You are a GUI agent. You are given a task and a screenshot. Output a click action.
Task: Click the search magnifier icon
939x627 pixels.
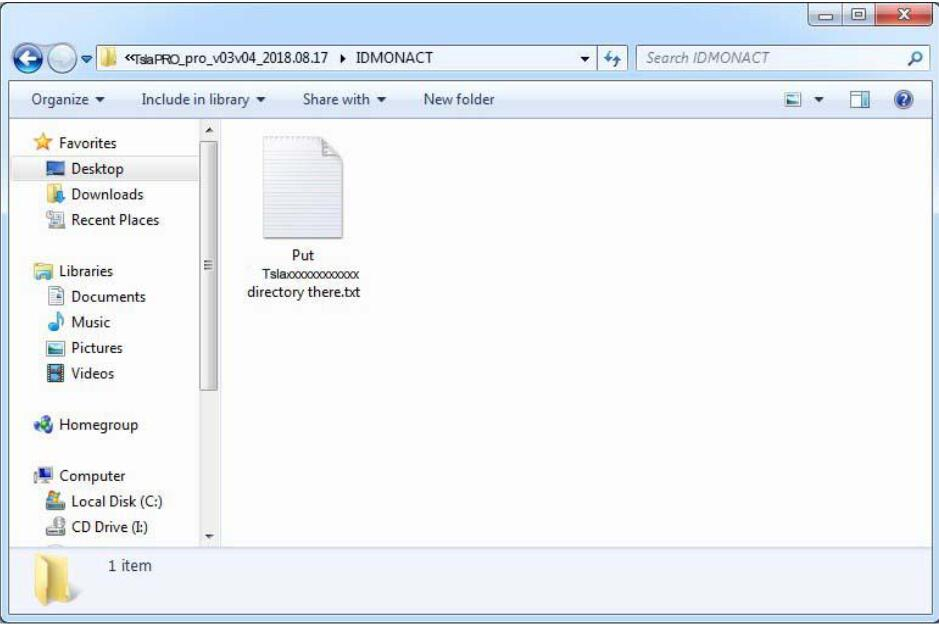tap(914, 59)
